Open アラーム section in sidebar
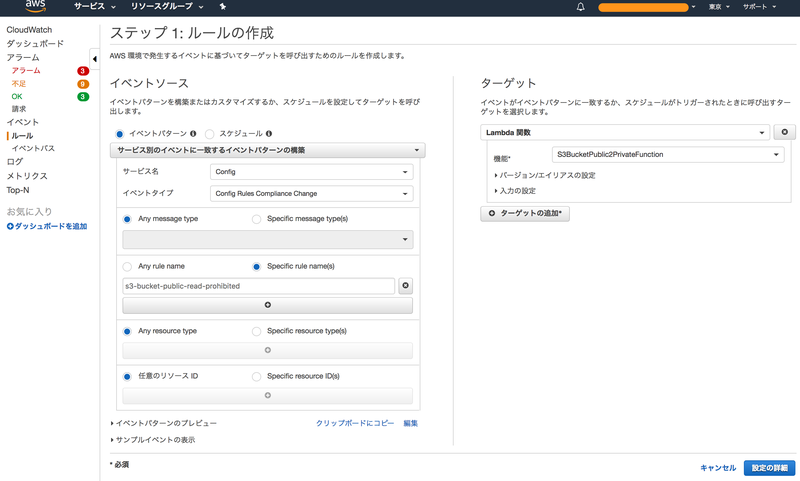The width and height of the screenshot is (800, 481). 23,58
